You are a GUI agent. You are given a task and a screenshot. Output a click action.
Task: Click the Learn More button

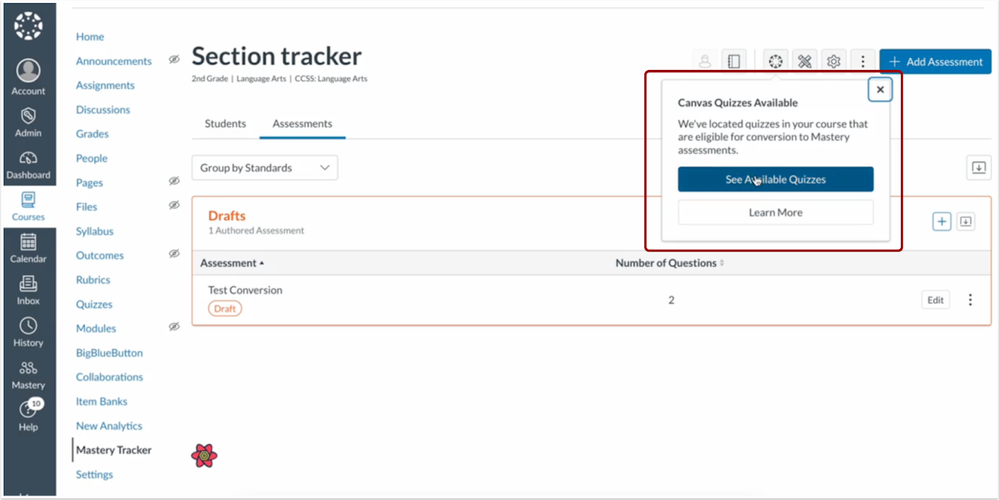tap(775, 212)
